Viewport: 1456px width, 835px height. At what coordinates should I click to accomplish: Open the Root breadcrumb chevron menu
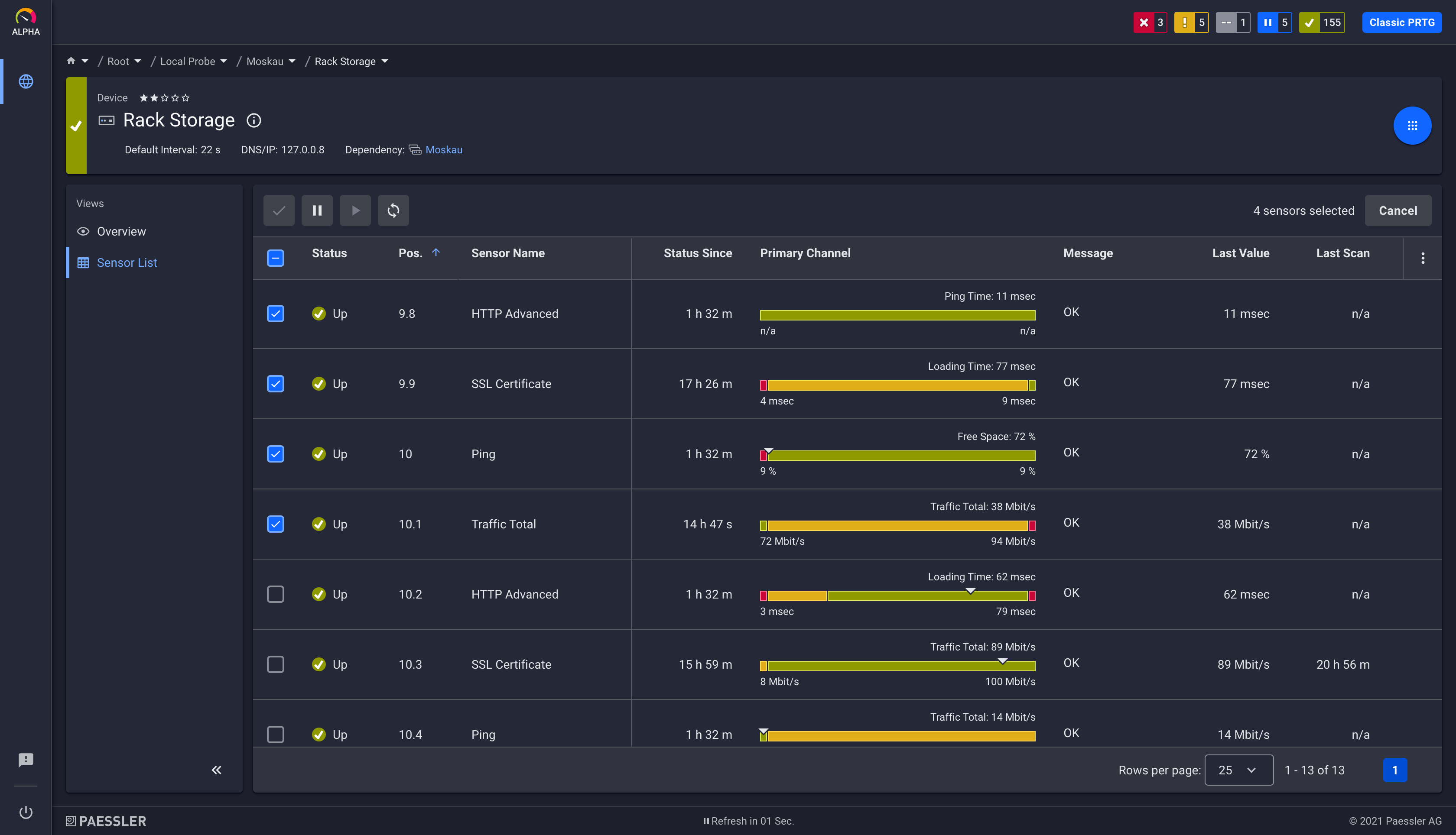[x=138, y=61]
